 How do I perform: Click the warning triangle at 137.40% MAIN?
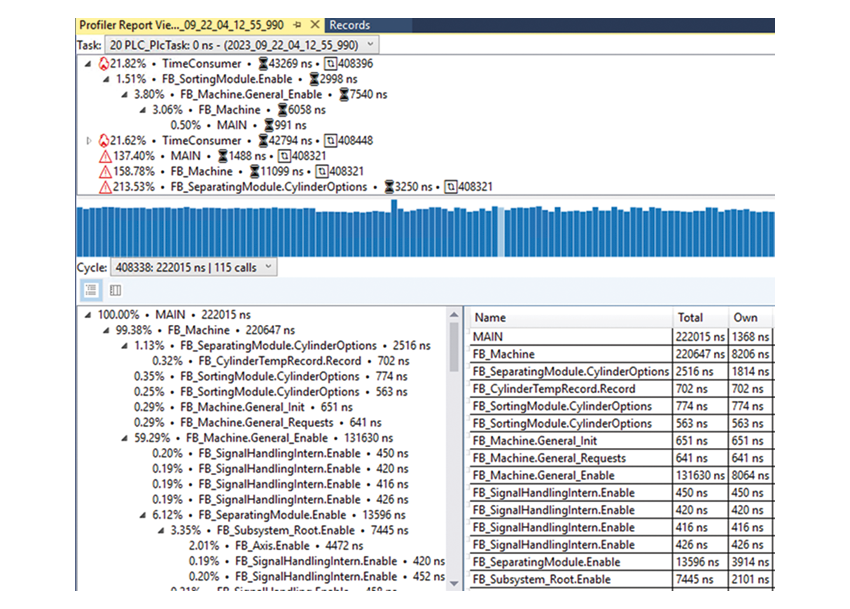tap(105, 157)
